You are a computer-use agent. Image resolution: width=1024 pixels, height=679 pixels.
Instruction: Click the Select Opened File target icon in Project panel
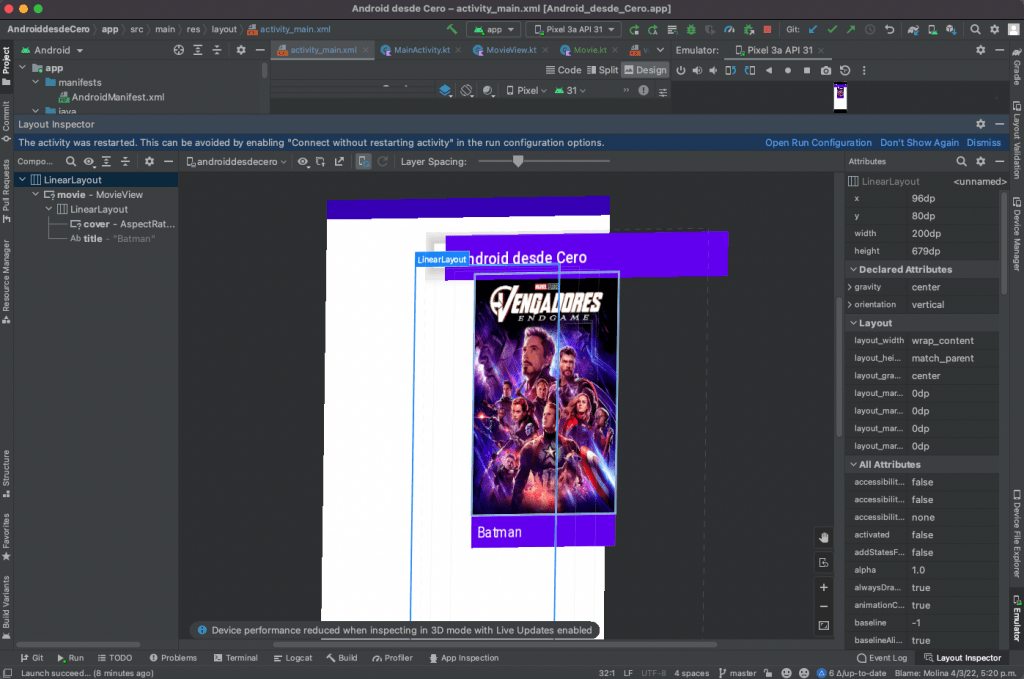tap(178, 50)
